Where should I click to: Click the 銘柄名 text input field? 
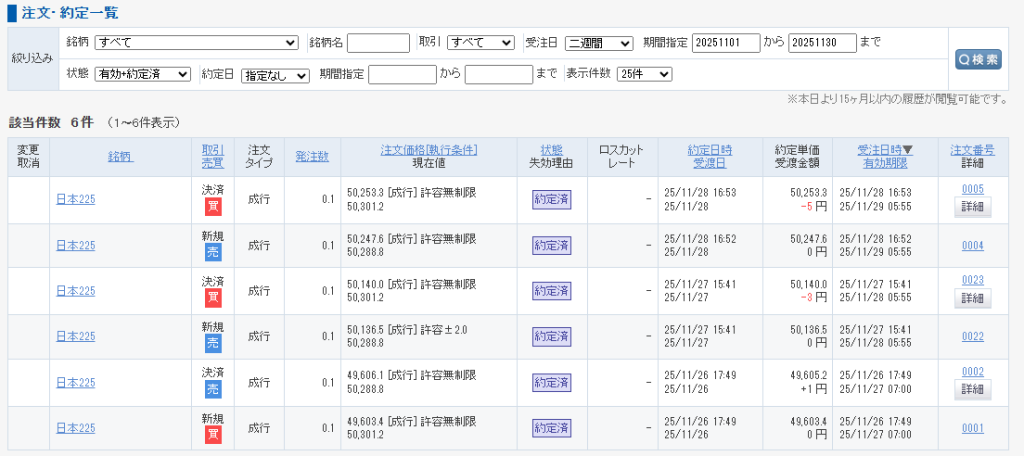(378, 43)
